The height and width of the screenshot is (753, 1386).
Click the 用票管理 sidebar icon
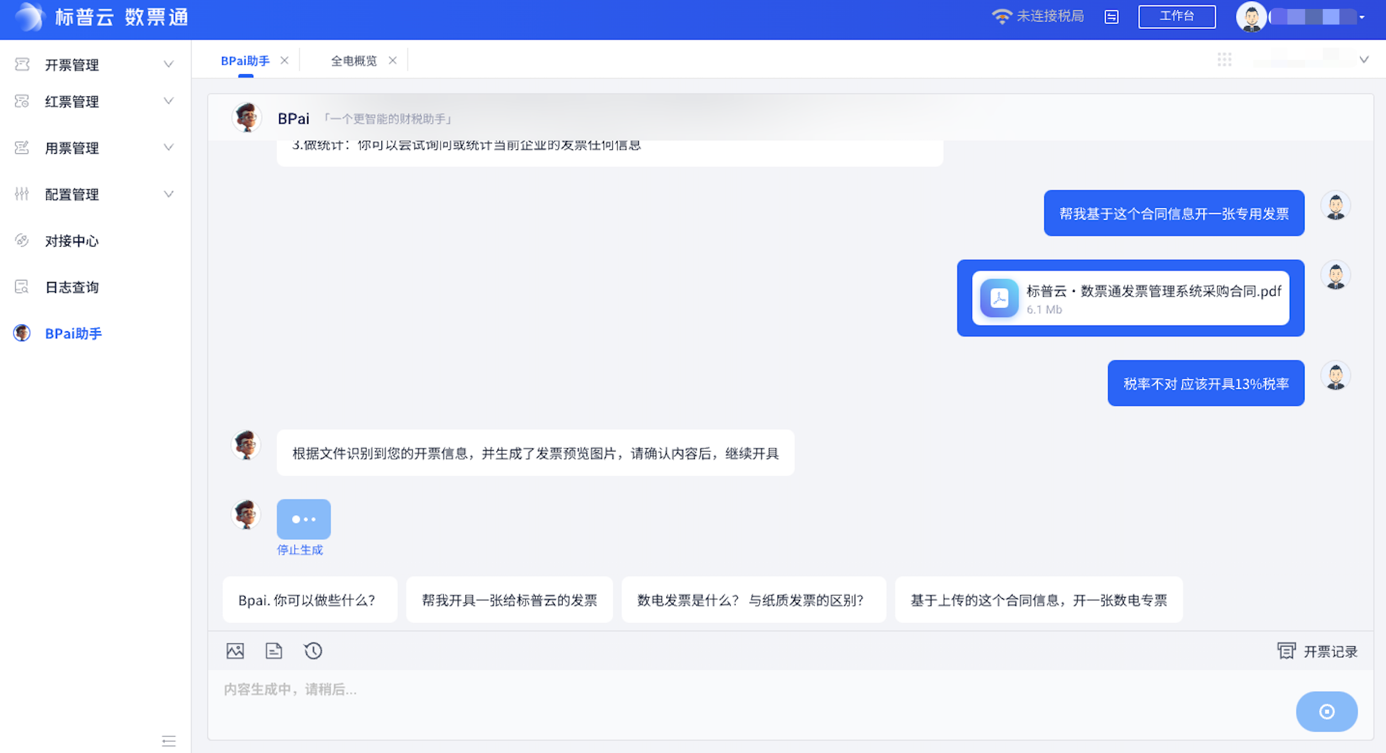pos(22,148)
